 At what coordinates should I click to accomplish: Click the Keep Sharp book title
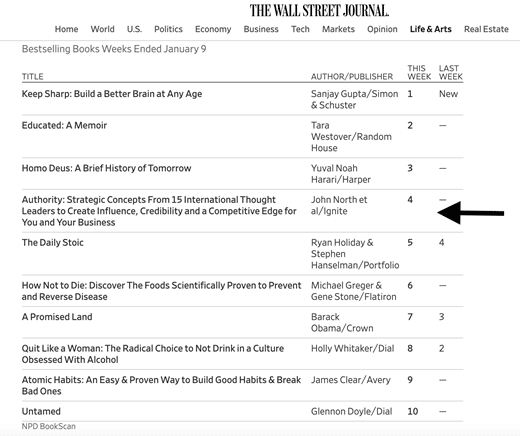[x=112, y=94]
